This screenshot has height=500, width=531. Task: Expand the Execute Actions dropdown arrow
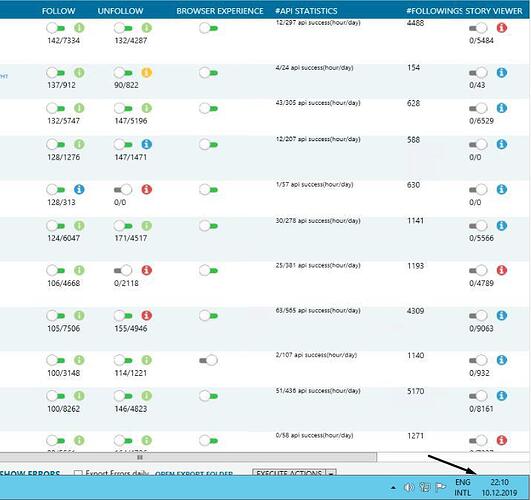click(x=331, y=473)
